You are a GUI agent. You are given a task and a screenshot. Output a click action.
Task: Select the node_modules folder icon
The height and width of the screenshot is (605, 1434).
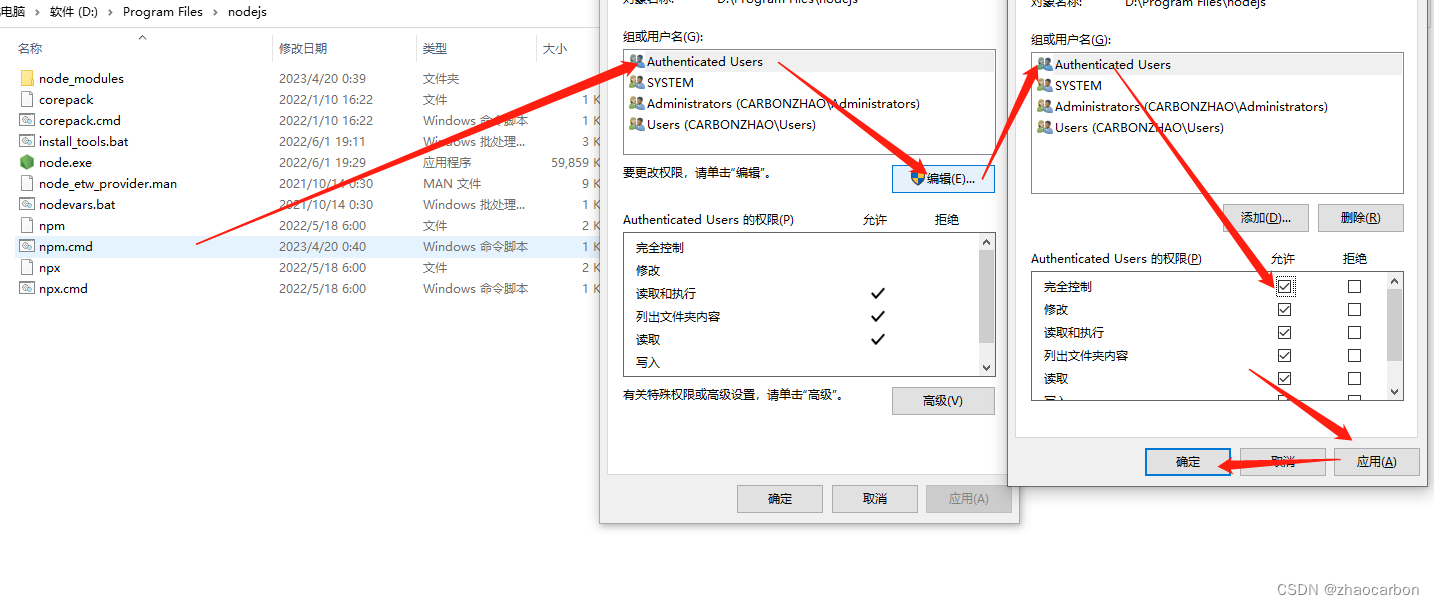pyautogui.click(x=27, y=78)
